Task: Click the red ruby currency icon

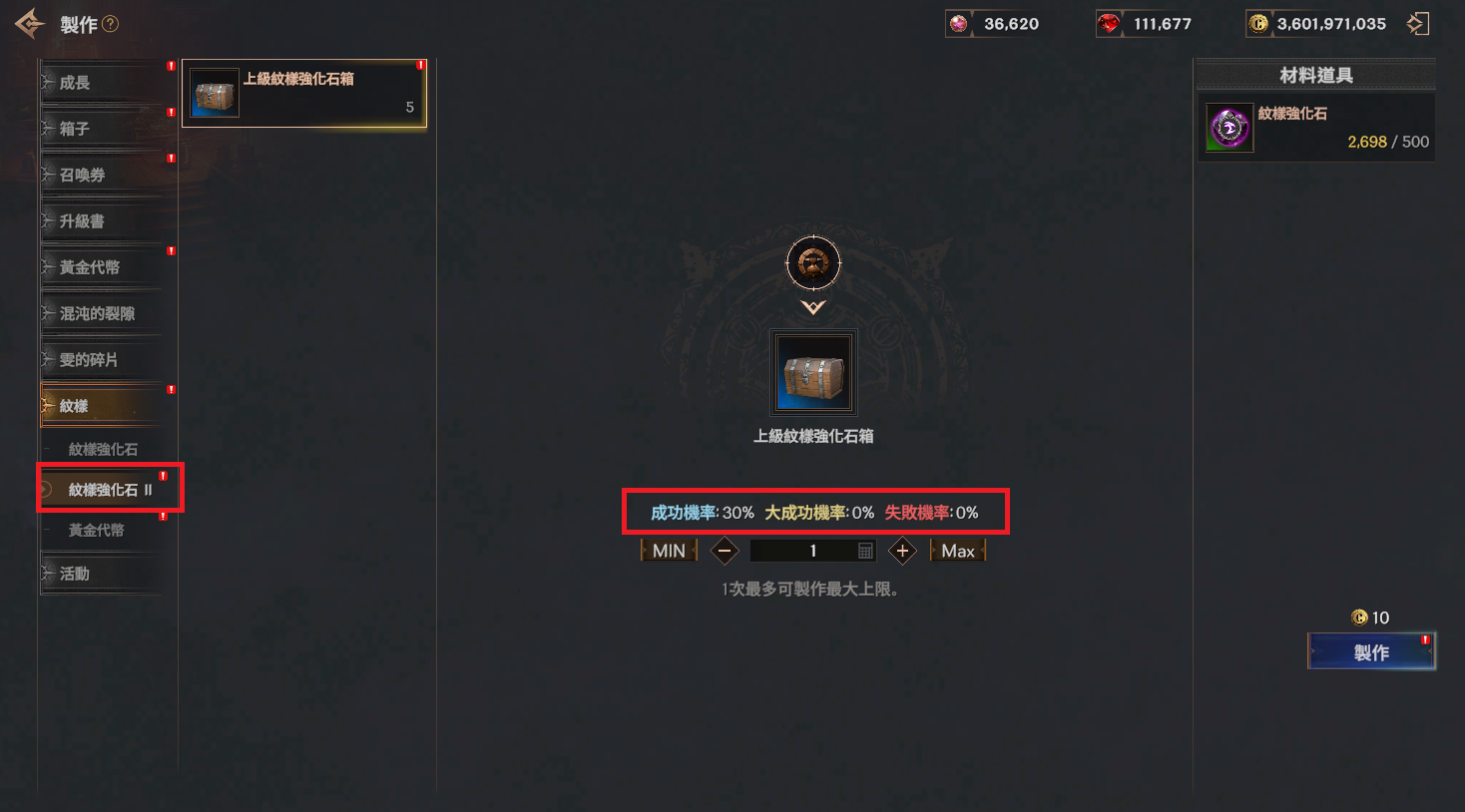Action: 1109,24
